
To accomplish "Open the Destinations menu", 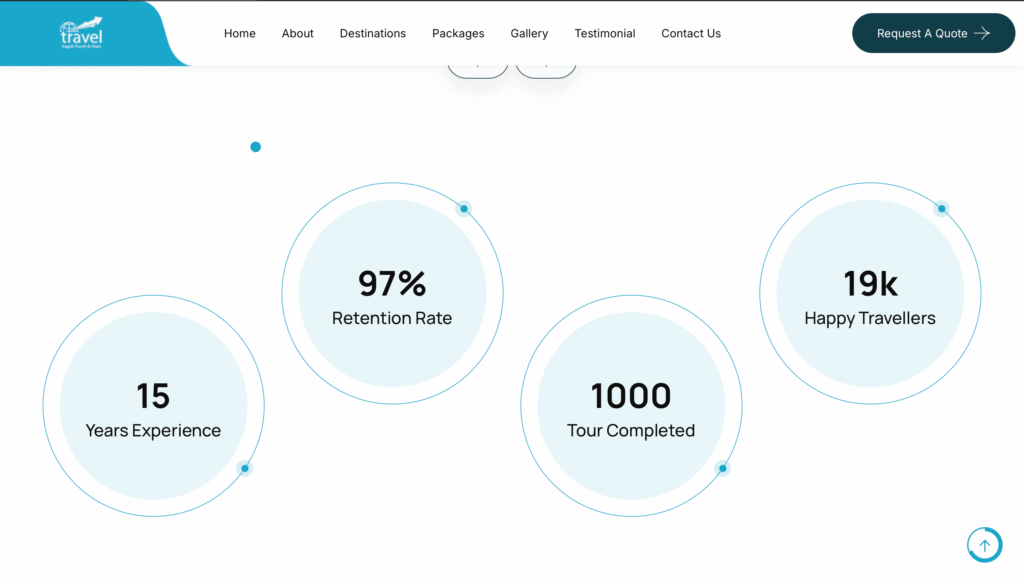I will [372, 33].
